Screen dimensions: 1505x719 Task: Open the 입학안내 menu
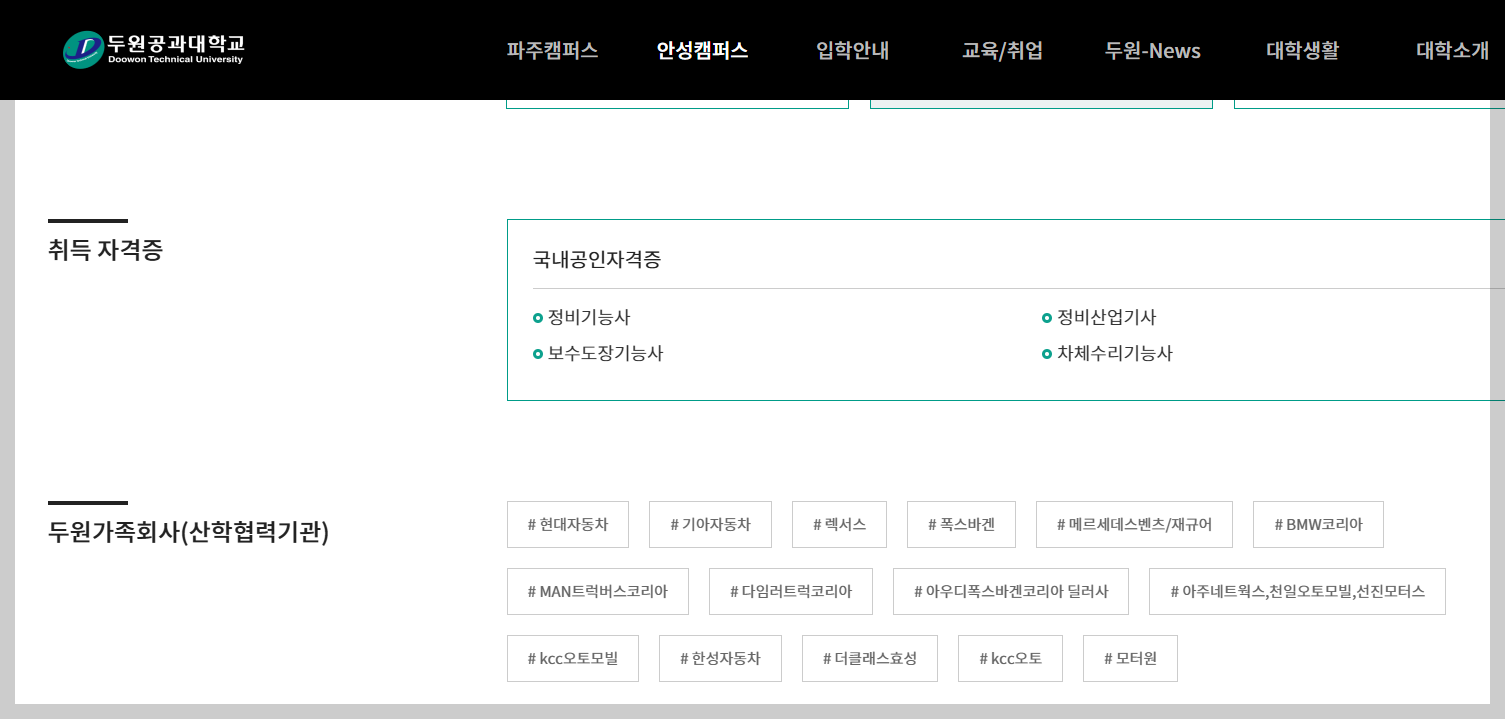852,50
